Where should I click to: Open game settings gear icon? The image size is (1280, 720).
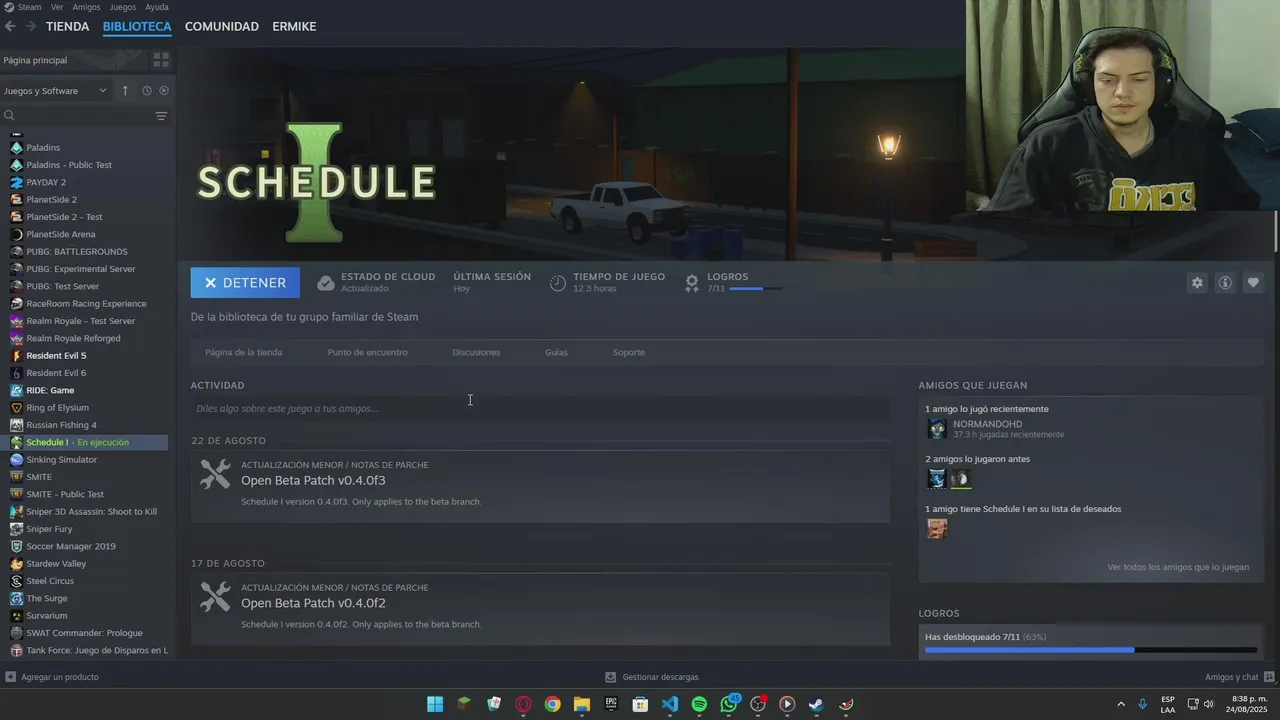point(1197,283)
